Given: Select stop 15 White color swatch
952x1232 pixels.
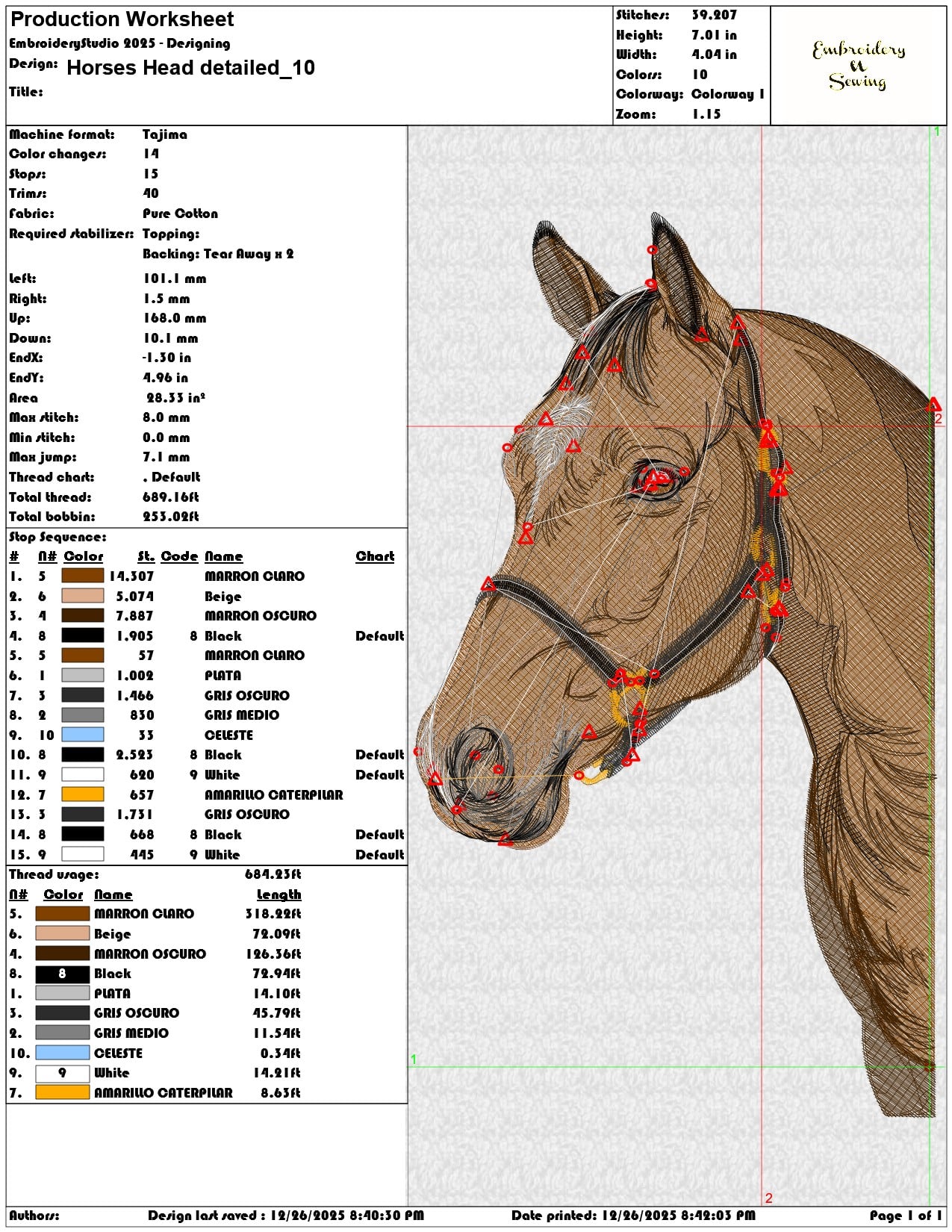Looking at the screenshot, I should point(82,854).
